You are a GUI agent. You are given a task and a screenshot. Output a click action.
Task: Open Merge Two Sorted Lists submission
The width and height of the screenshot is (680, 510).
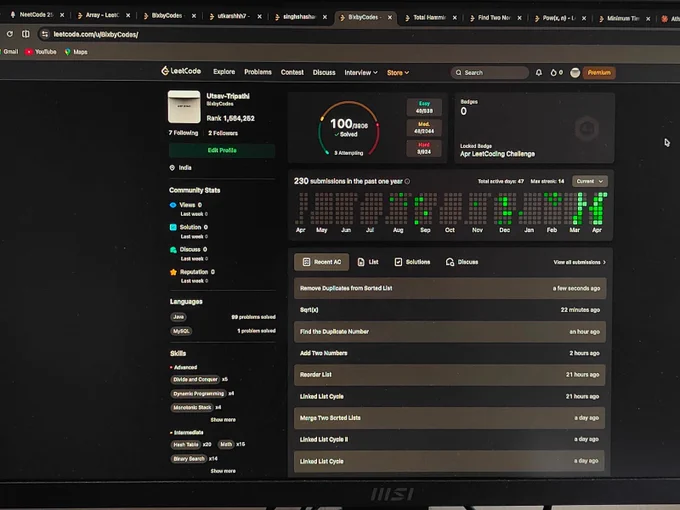click(x=450, y=418)
